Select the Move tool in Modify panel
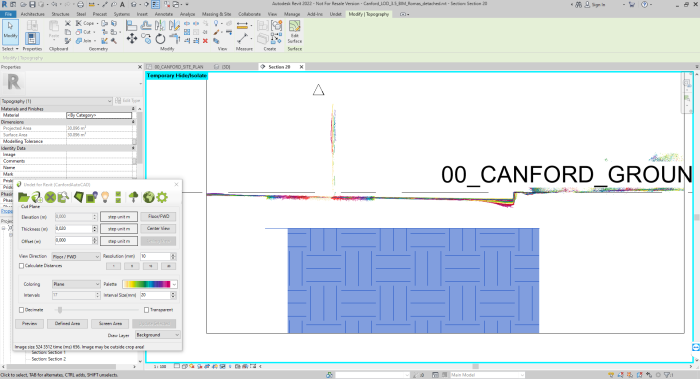700x379 pixels. [x=132, y=39]
